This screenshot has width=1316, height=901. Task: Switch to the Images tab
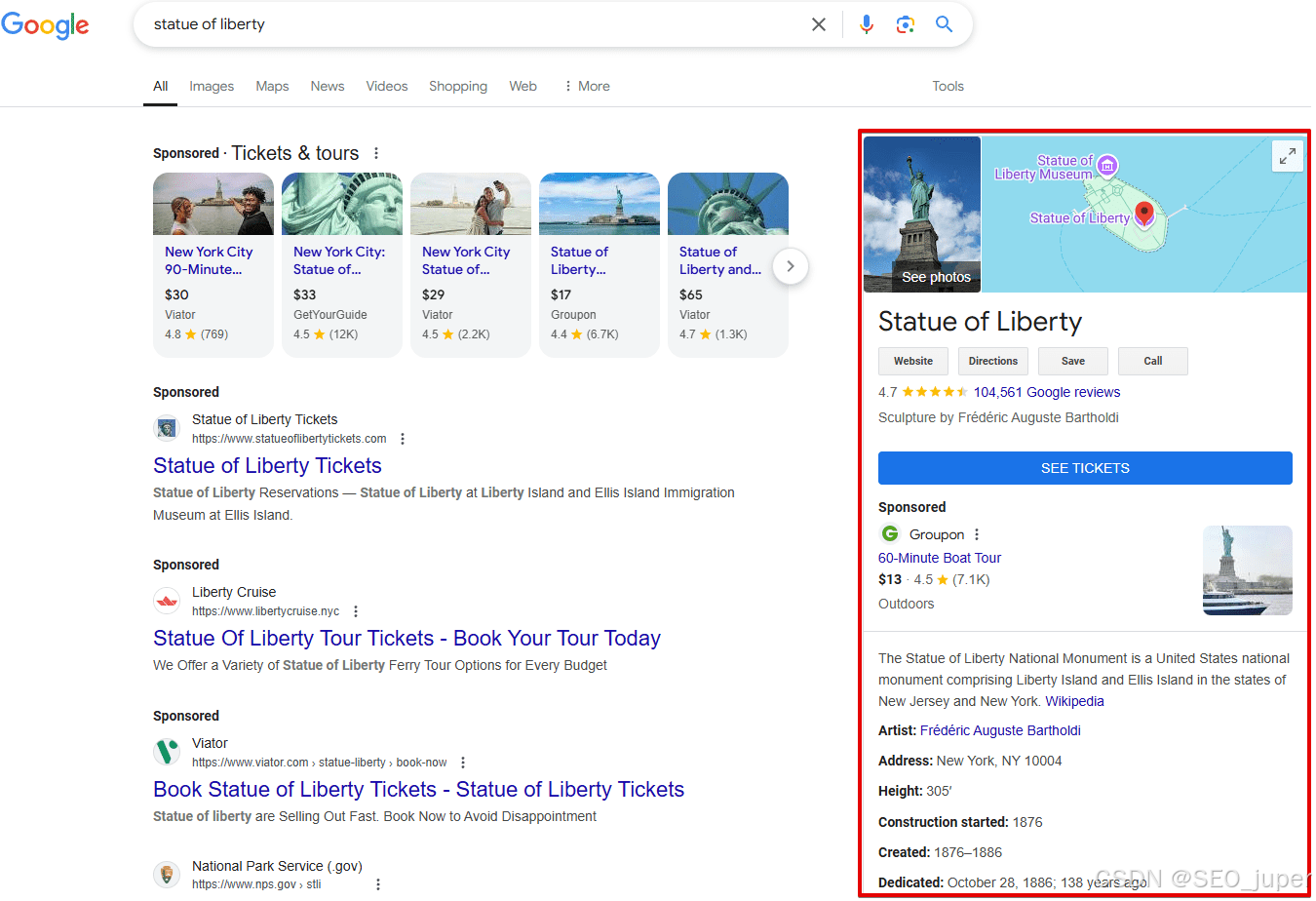212,86
